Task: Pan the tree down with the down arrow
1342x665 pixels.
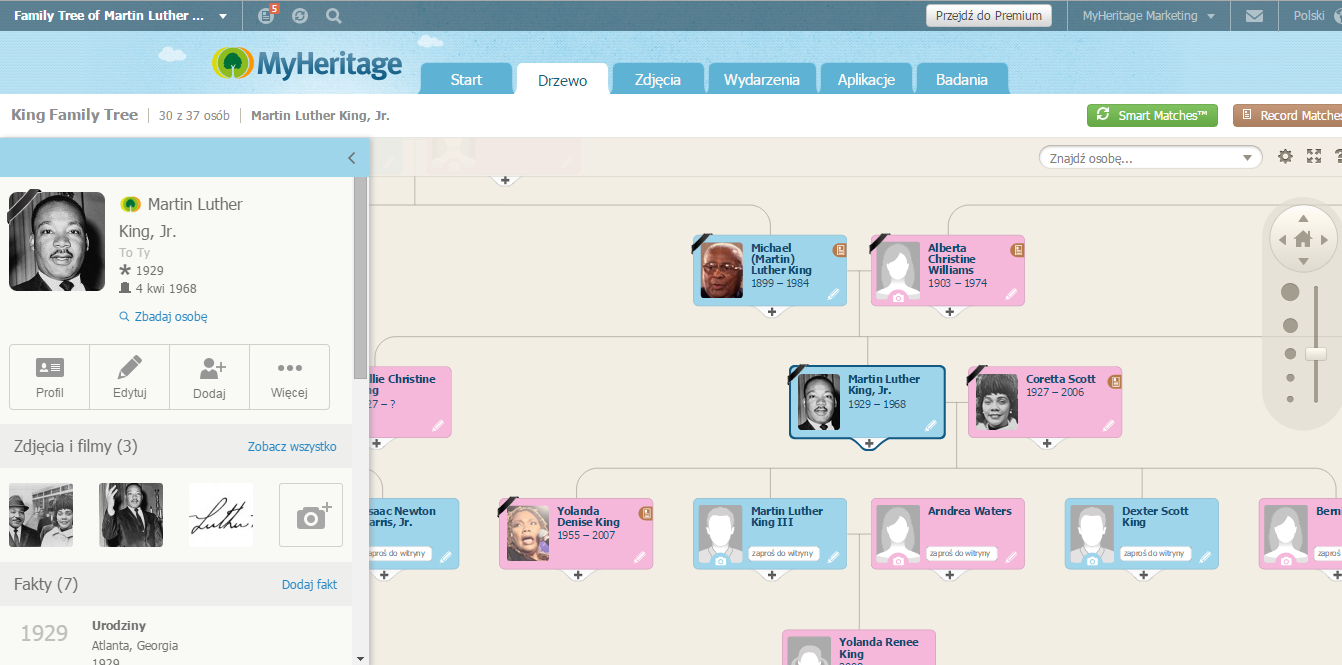Action: click(1302, 262)
